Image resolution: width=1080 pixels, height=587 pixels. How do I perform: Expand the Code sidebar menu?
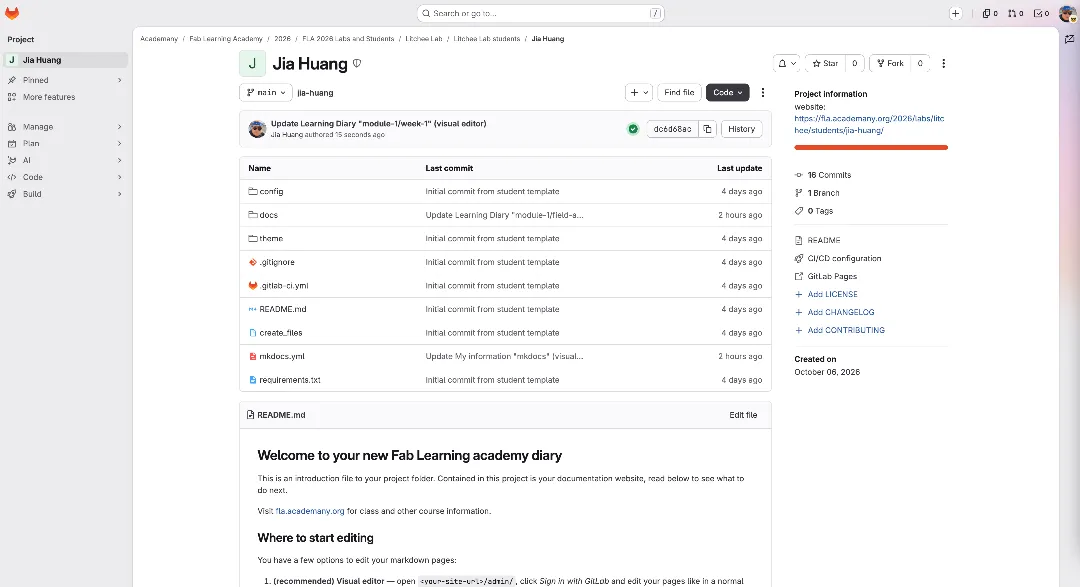pyautogui.click(x=65, y=177)
